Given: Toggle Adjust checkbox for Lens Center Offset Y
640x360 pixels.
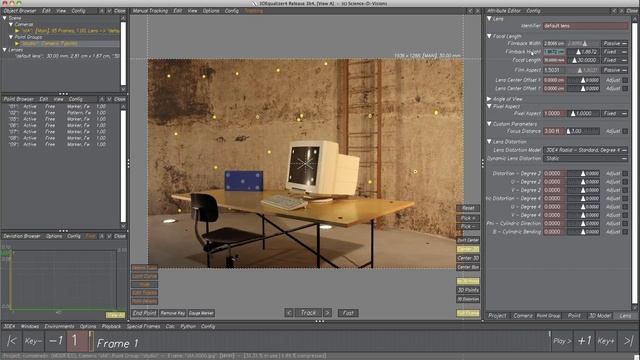Looking at the screenshot, I should click(x=625, y=89).
